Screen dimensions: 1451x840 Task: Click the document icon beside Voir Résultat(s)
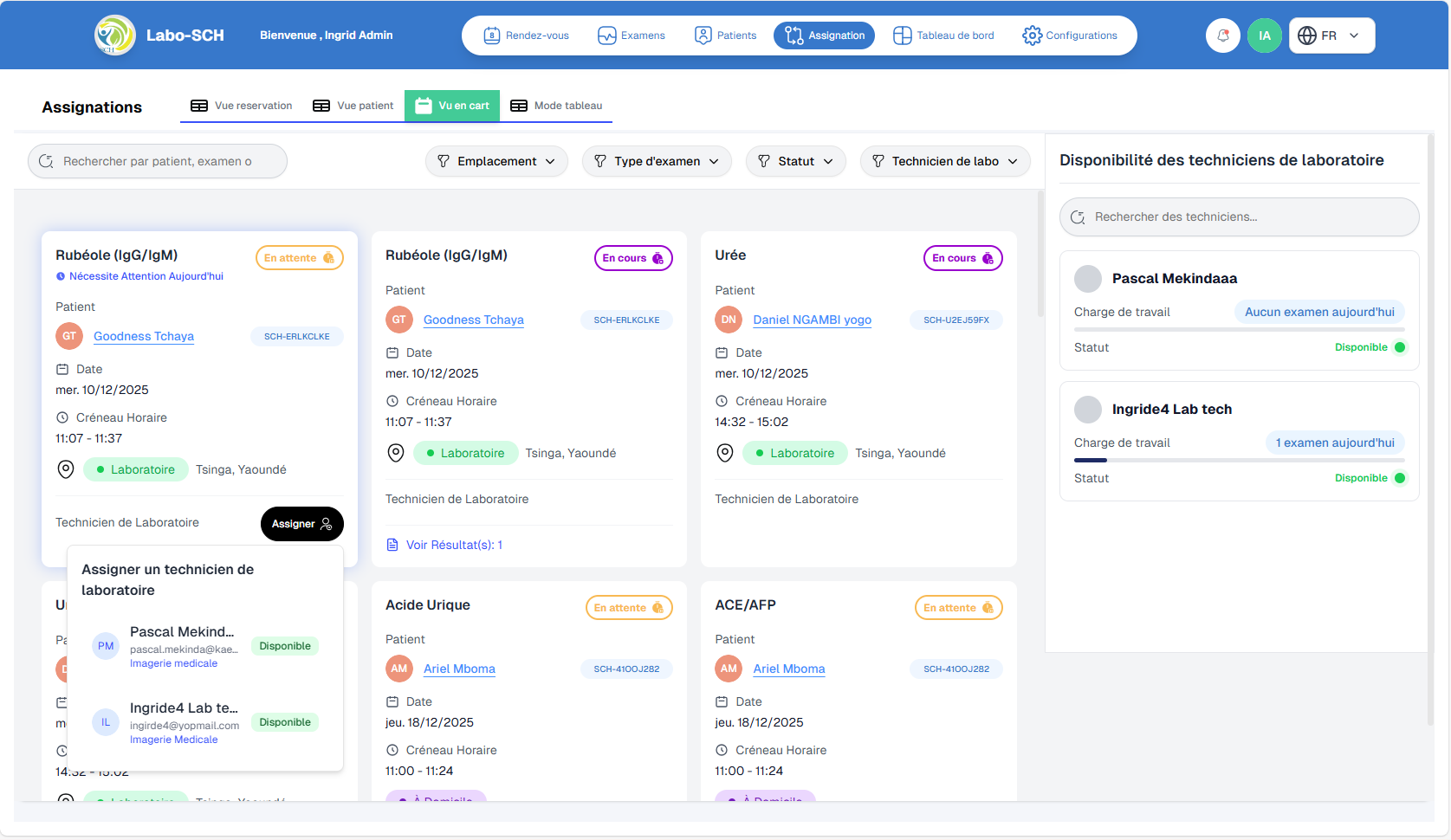point(392,545)
